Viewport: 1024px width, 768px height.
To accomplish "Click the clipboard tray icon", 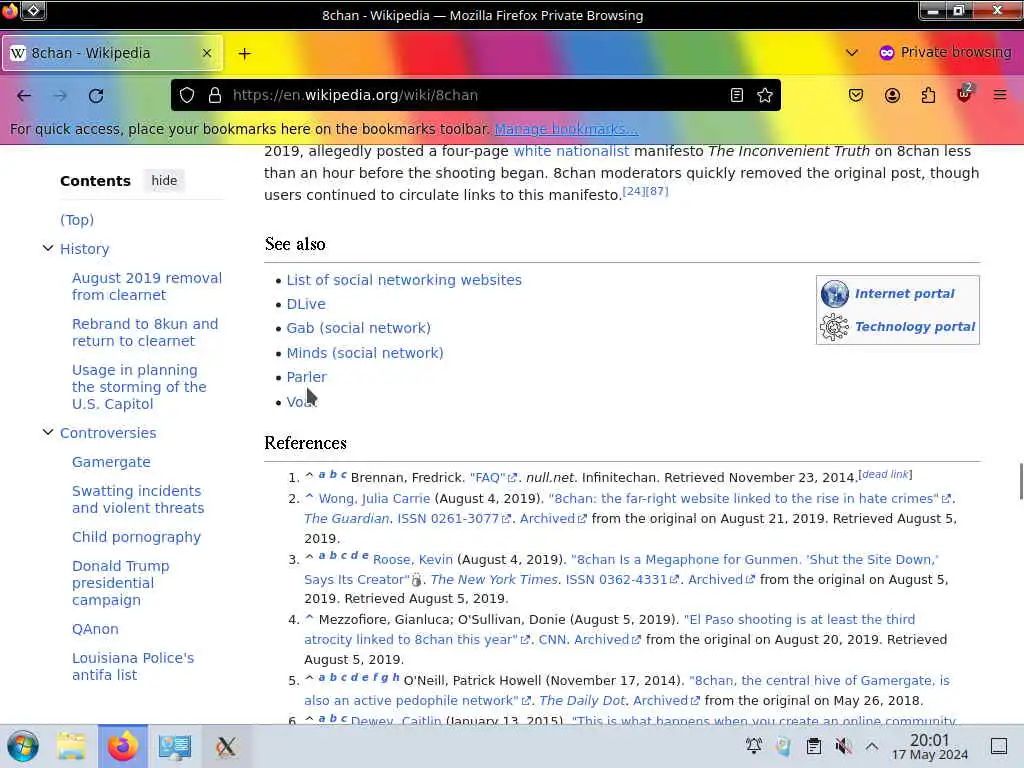I will (813, 746).
